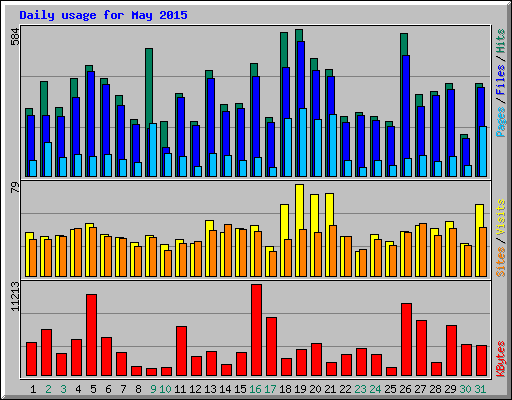Click day 20 on the x-axis
This screenshot has height=400, width=512.
point(315,389)
